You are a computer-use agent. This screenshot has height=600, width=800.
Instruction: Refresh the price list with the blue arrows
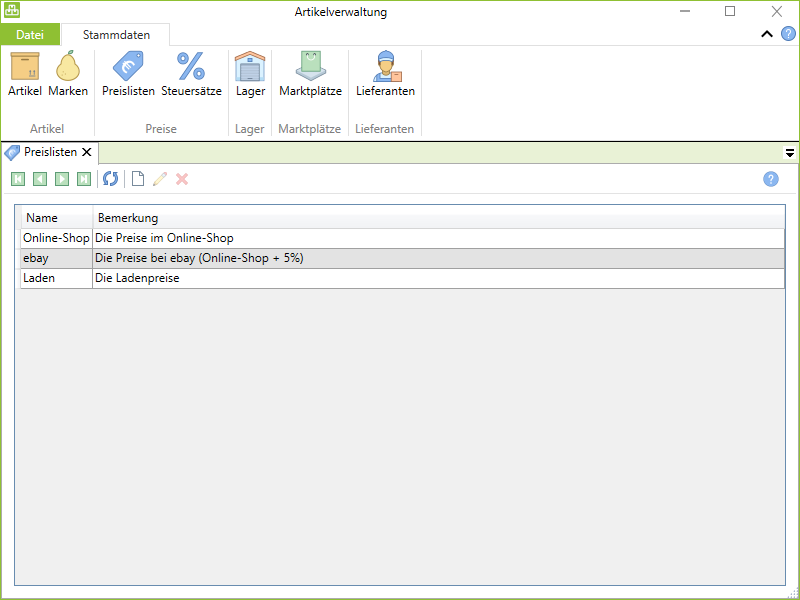[x=110, y=179]
